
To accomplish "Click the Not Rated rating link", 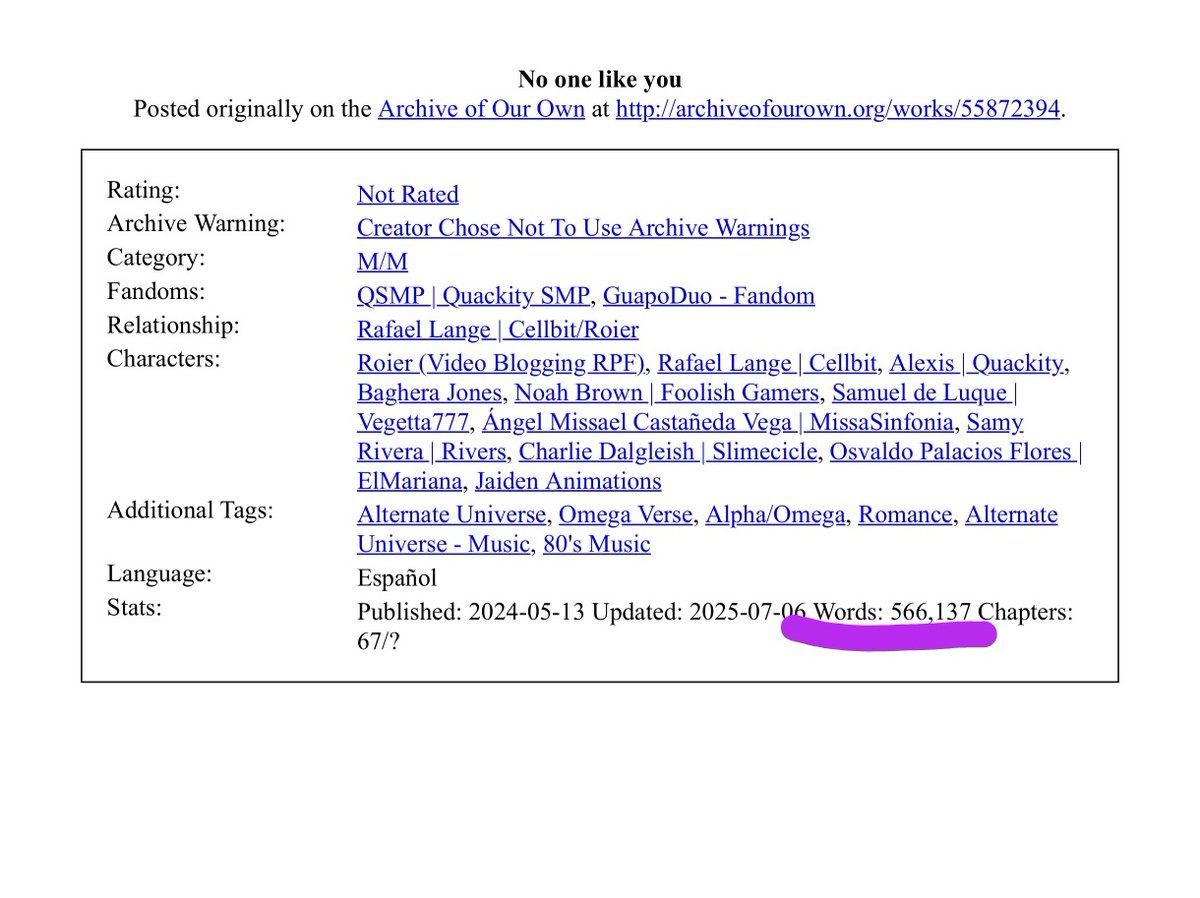I will 408,194.
